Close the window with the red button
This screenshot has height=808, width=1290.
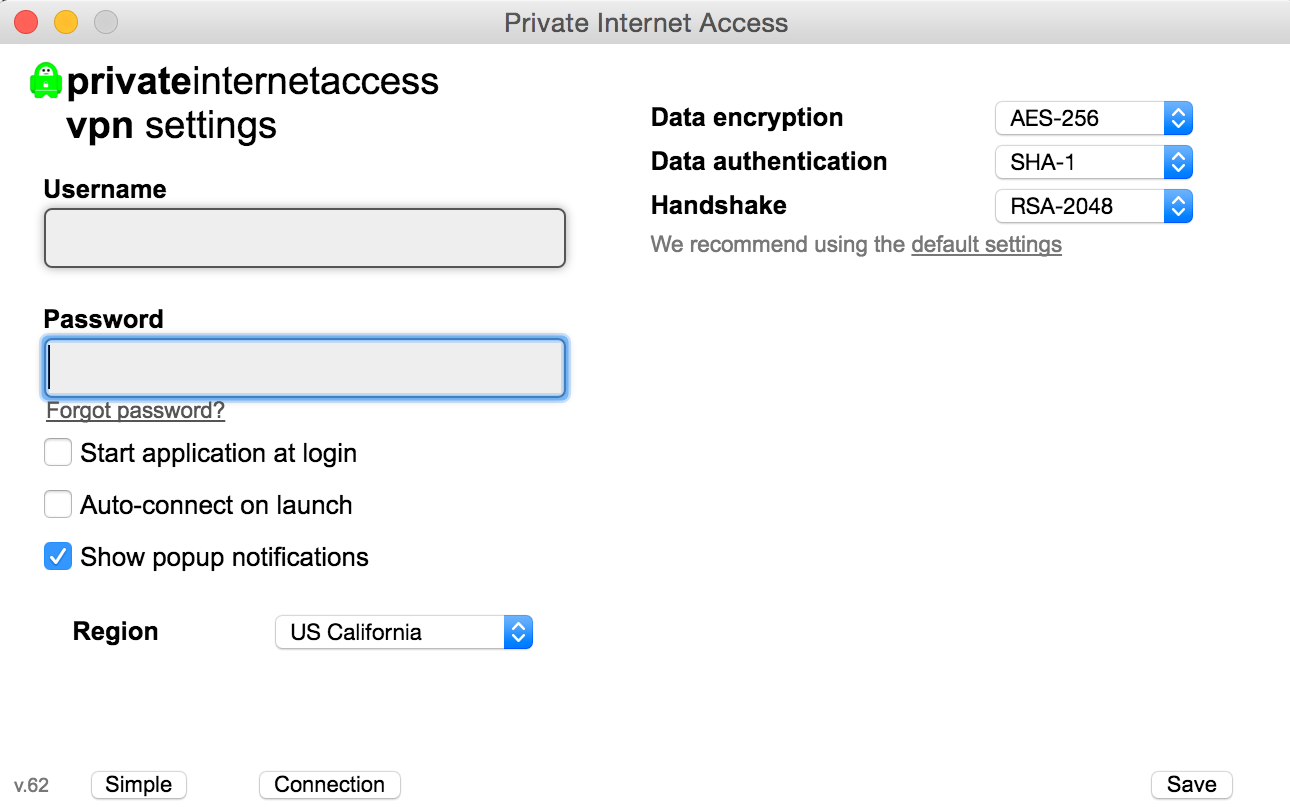[26, 22]
